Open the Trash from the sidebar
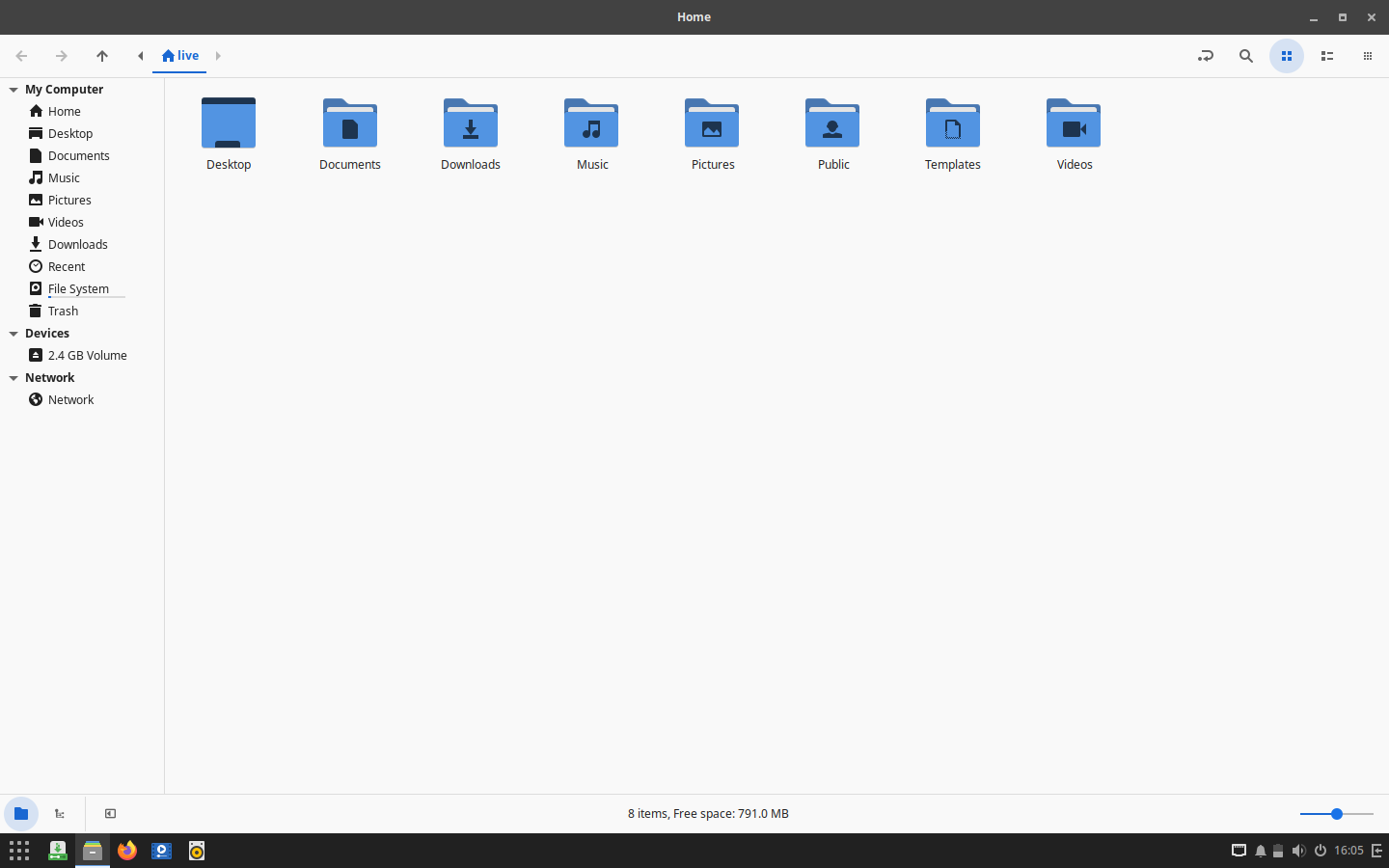 pyautogui.click(x=62, y=311)
